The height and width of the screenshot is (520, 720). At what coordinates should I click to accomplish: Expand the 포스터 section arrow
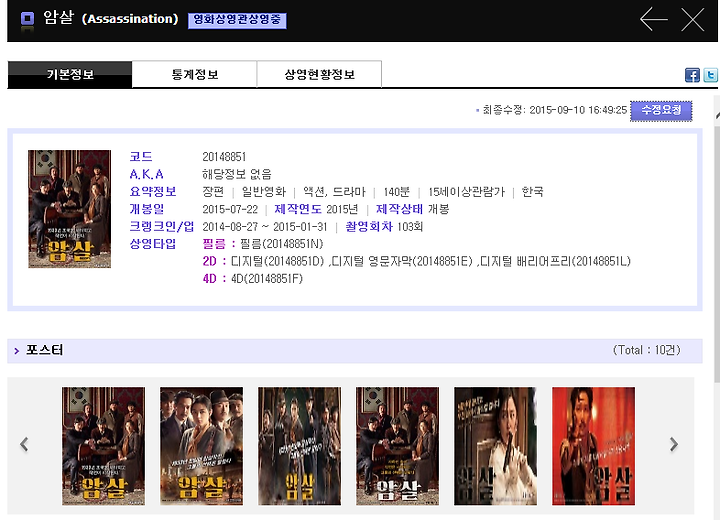click(17, 351)
